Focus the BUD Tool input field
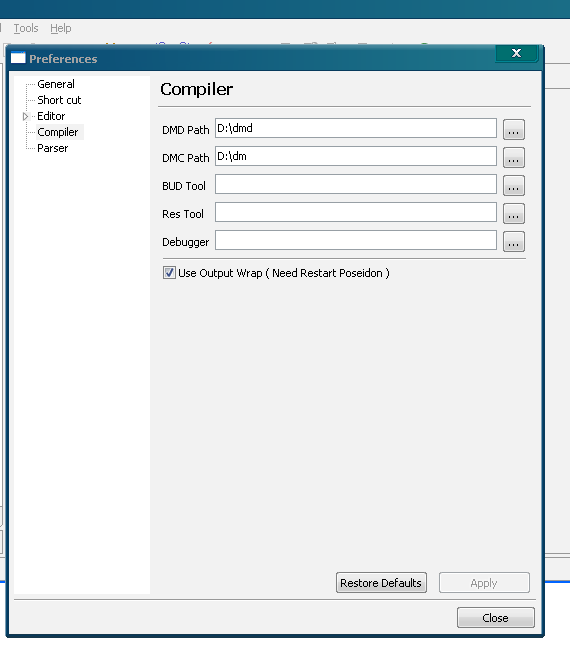Viewport: 570px width, 652px height. coord(356,184)
